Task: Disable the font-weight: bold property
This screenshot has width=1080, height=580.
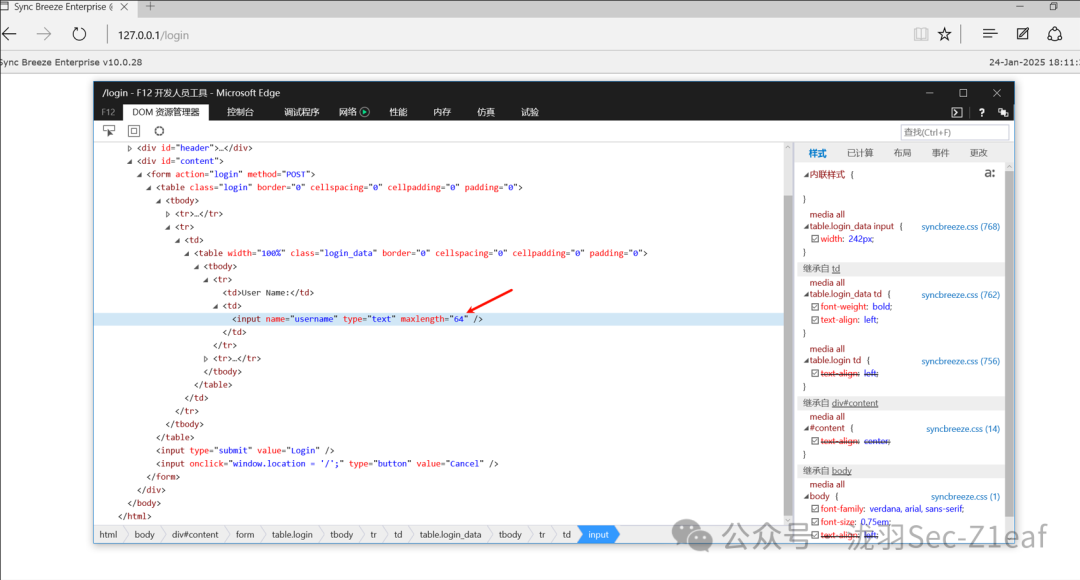Action: (x=815, y=307)
